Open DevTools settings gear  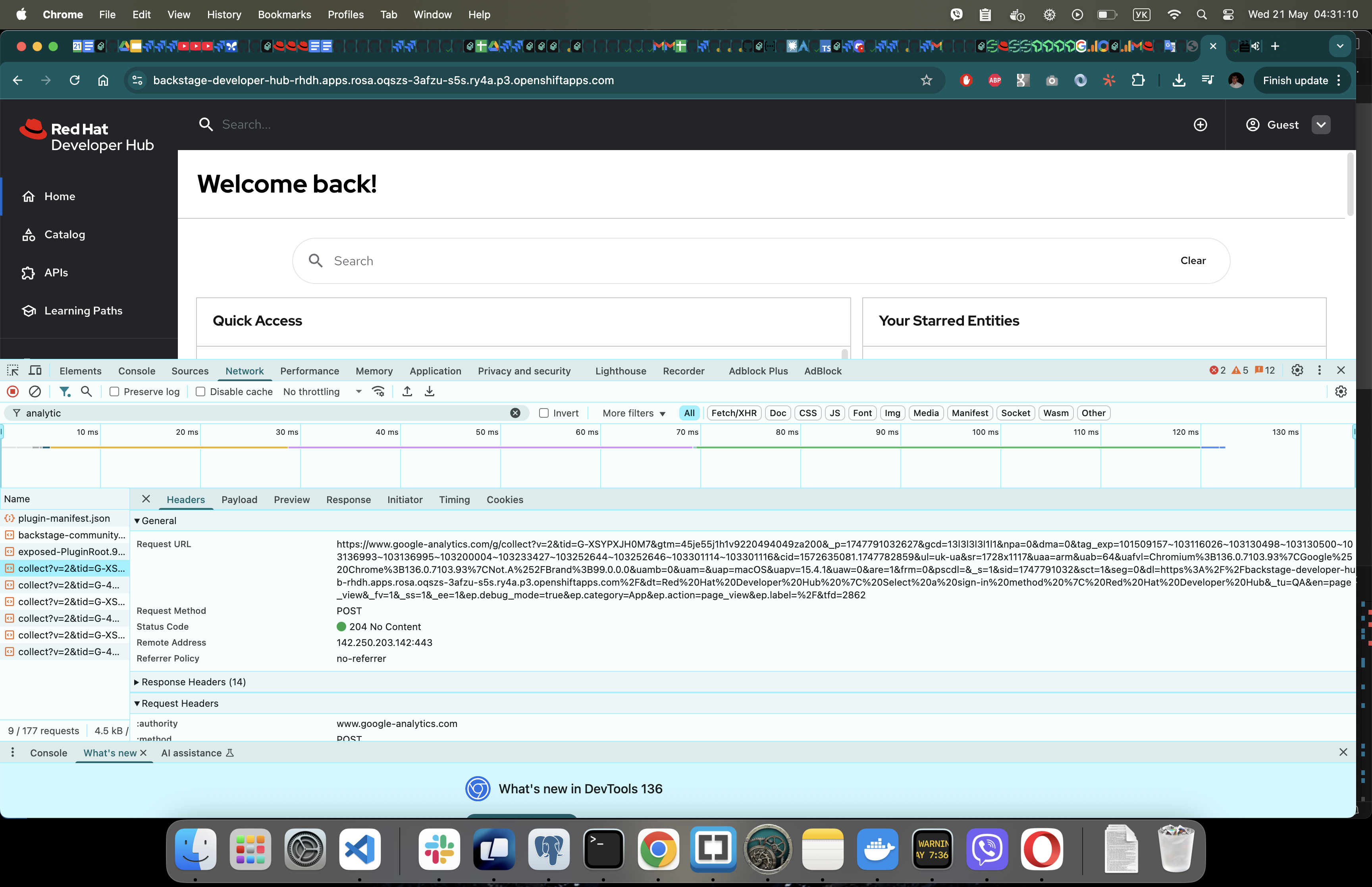1297,370
